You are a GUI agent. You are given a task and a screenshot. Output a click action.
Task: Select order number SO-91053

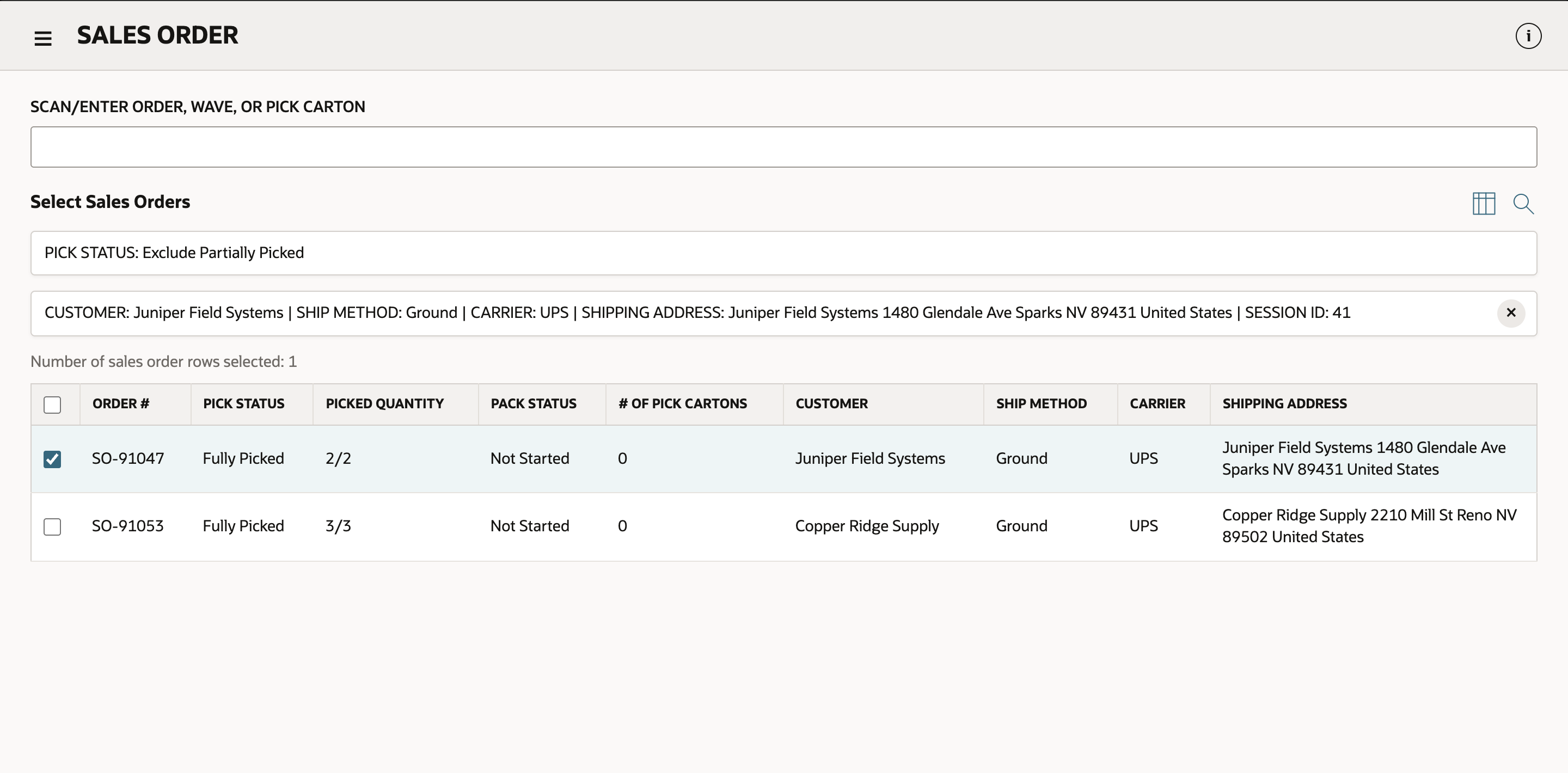(128, 526)
